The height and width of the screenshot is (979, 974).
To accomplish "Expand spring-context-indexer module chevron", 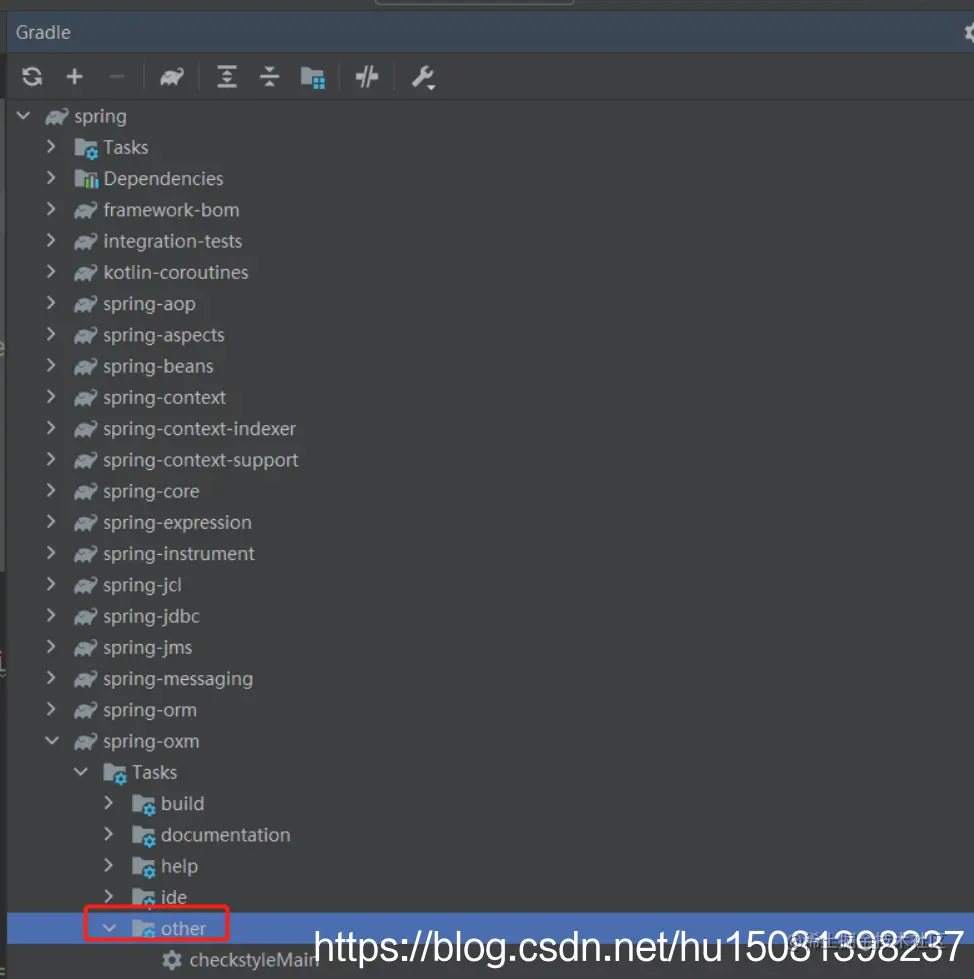I will point(51,428).
